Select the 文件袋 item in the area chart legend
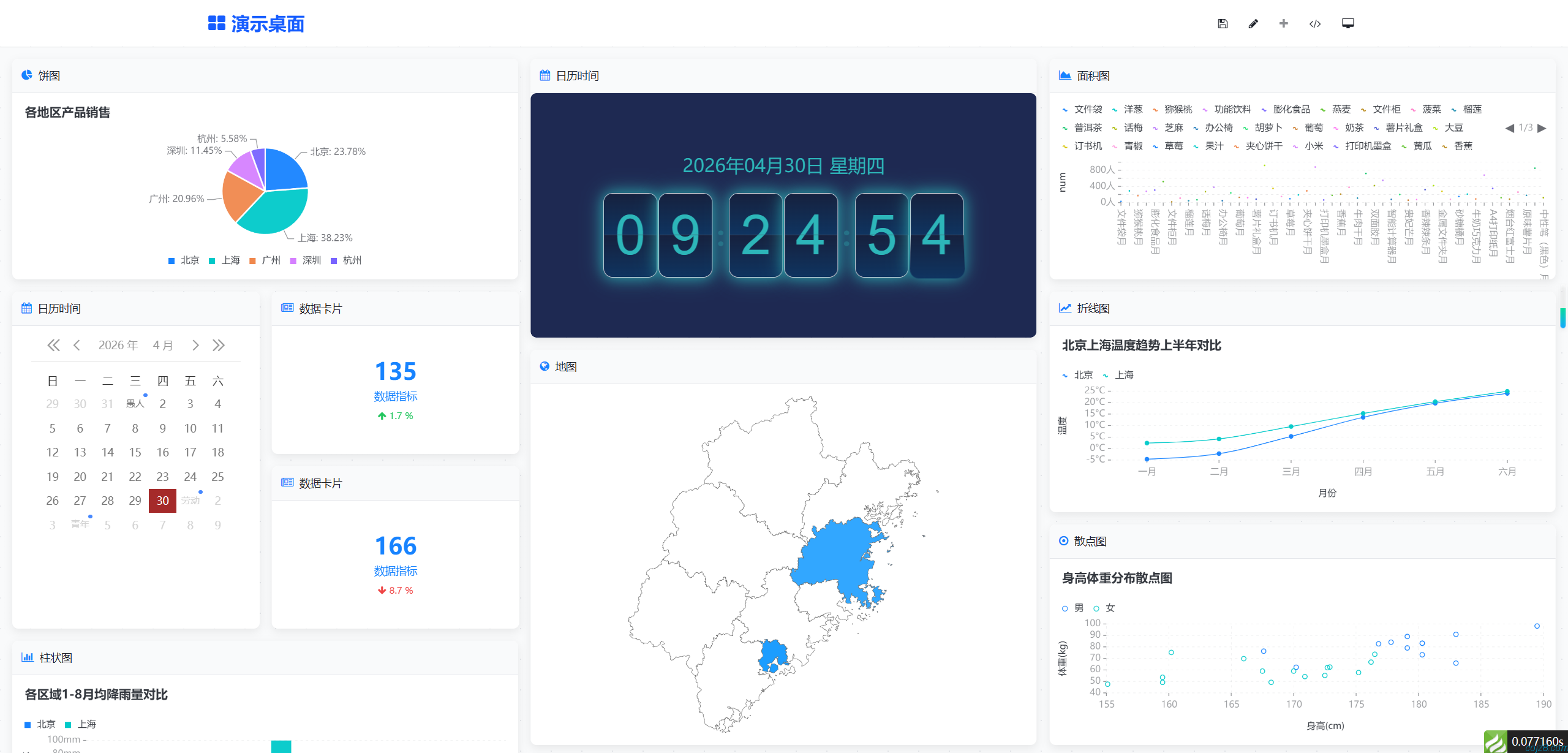 [1087, 109]
